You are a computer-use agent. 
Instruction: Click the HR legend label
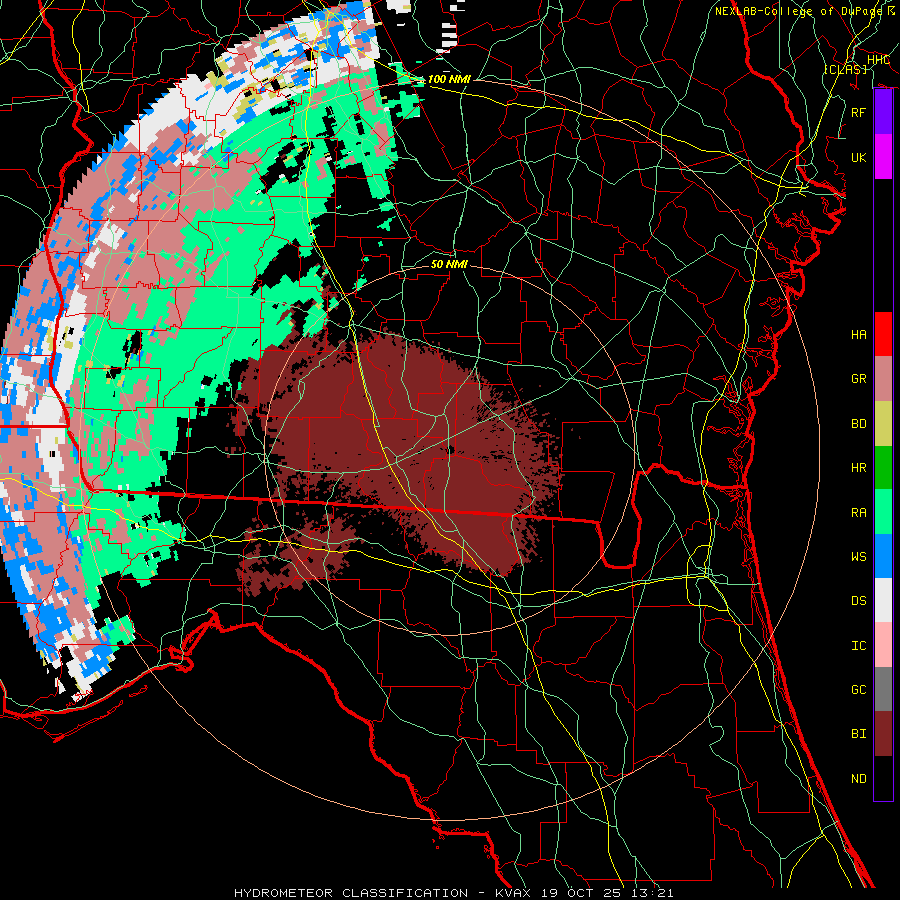(x=859, y=468)
